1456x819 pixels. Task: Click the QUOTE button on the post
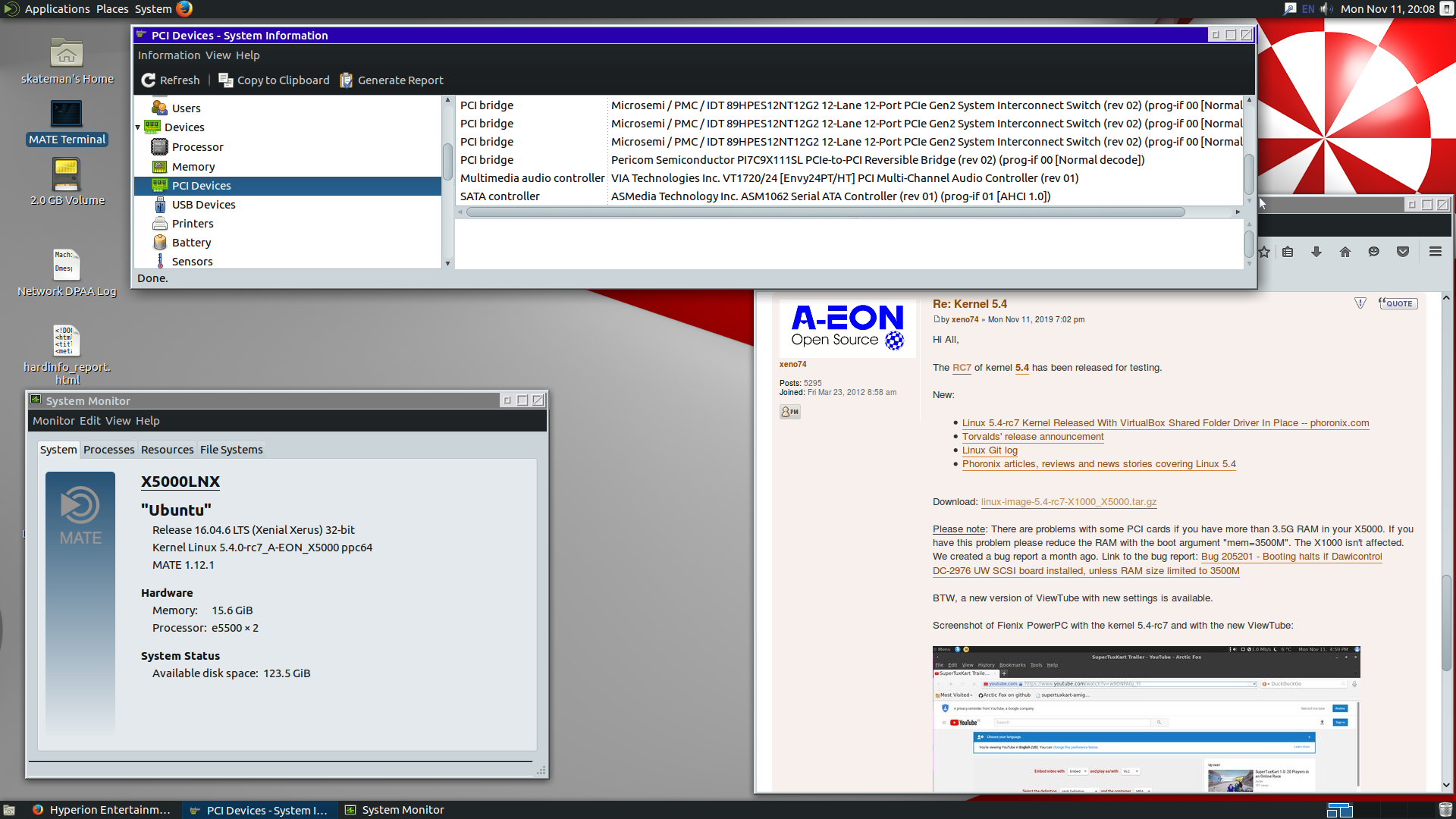pyautogui.click(x=1398, y=303)
